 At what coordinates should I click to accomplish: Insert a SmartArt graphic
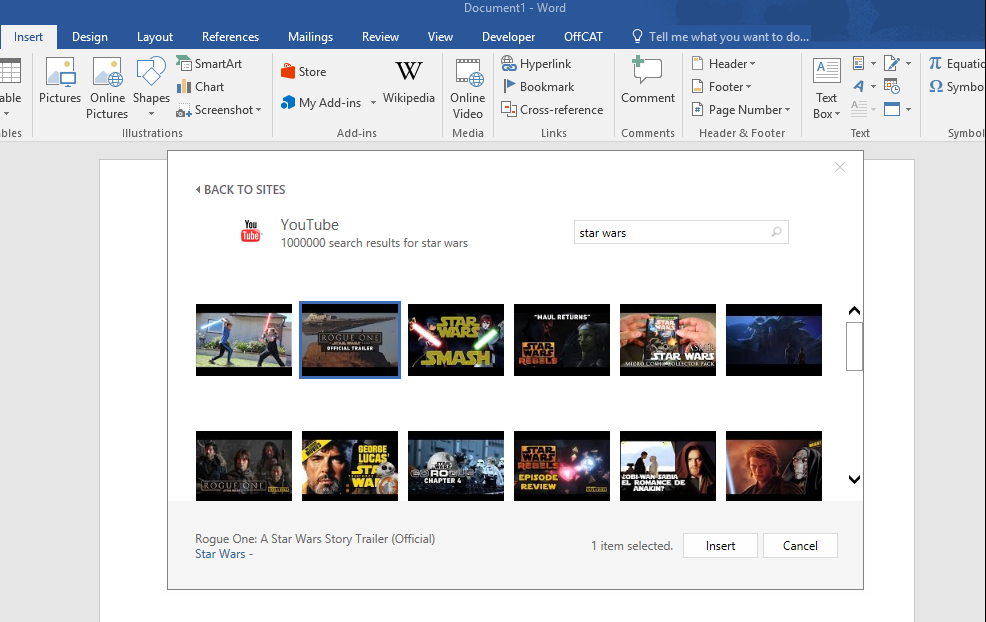coord(209,64)
